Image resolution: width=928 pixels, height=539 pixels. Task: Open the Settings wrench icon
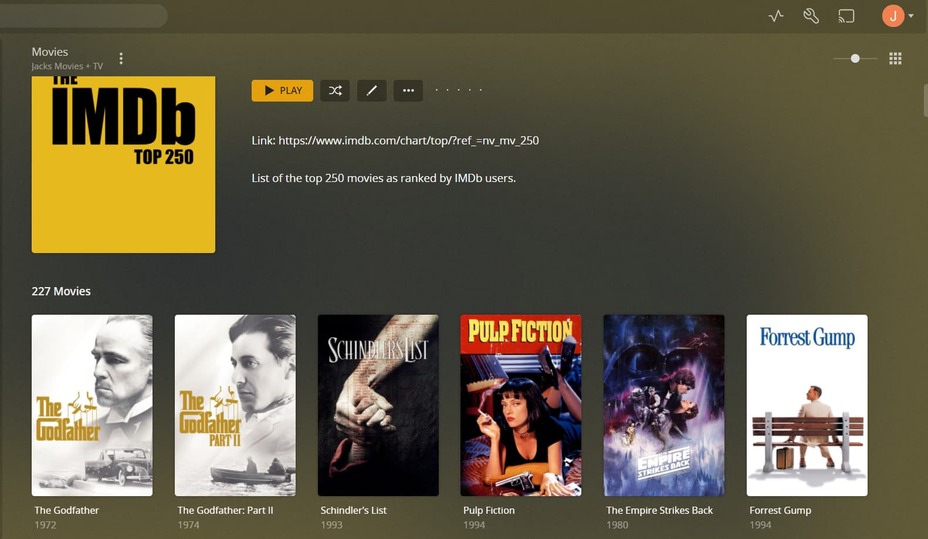click(811, 16)
